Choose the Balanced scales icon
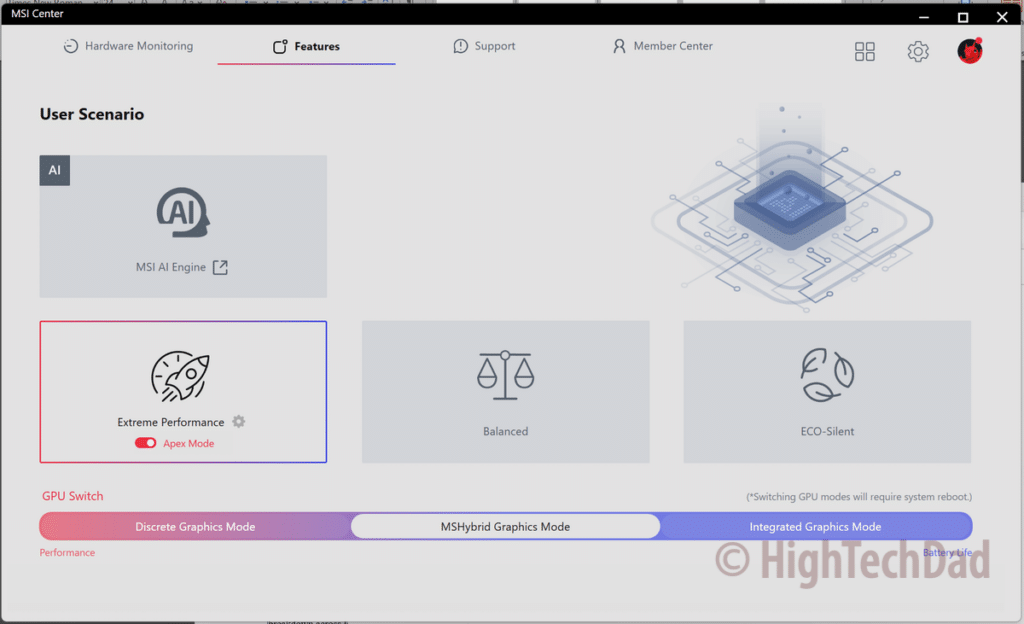1024x624 pixels. 505,375
